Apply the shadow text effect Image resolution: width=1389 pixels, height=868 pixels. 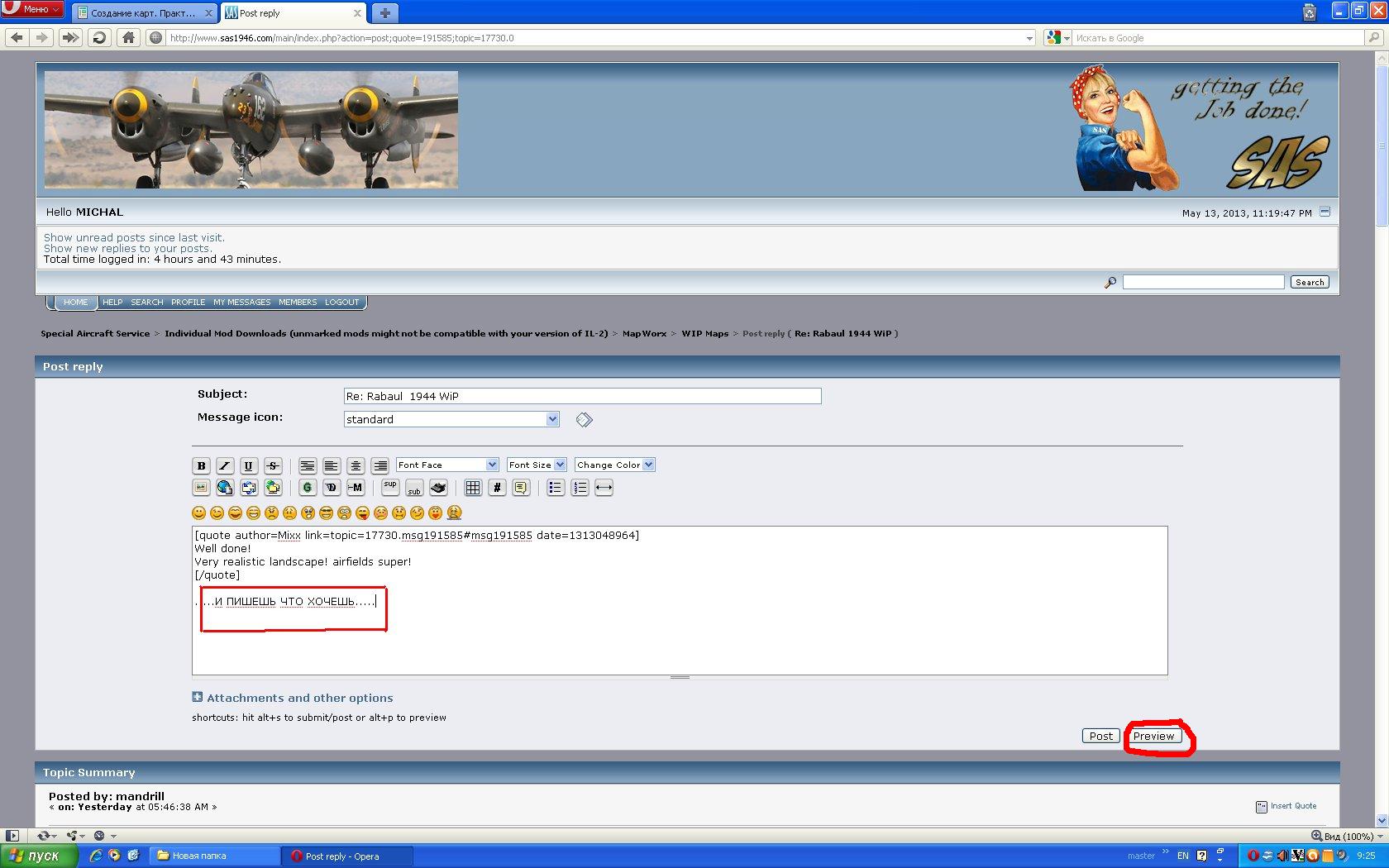tap(331, 488)
